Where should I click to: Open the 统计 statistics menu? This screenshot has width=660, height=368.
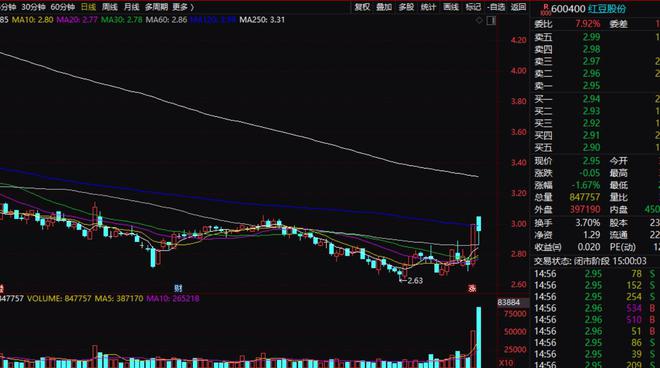(428, 7)
